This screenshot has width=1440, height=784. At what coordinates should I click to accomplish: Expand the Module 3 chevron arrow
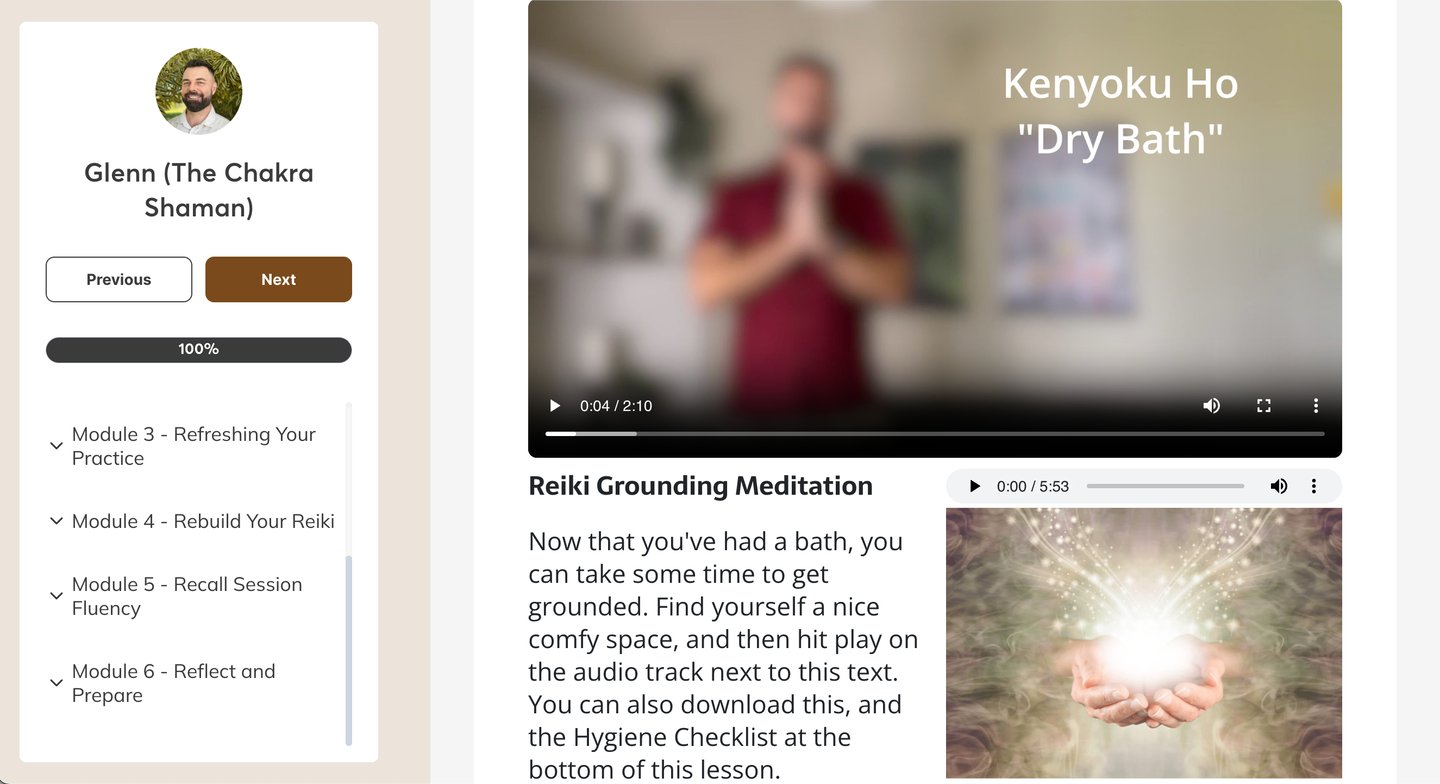pyautogui.click(x=57, y=446)
